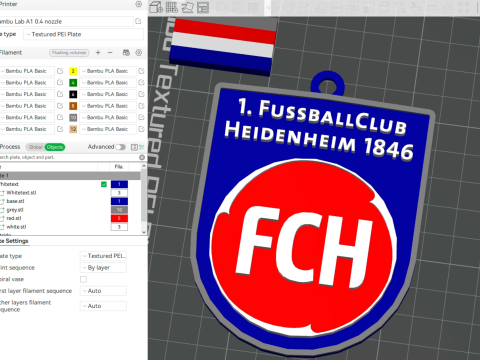
Task: Select the Plate 1 row
Action: 70,176
